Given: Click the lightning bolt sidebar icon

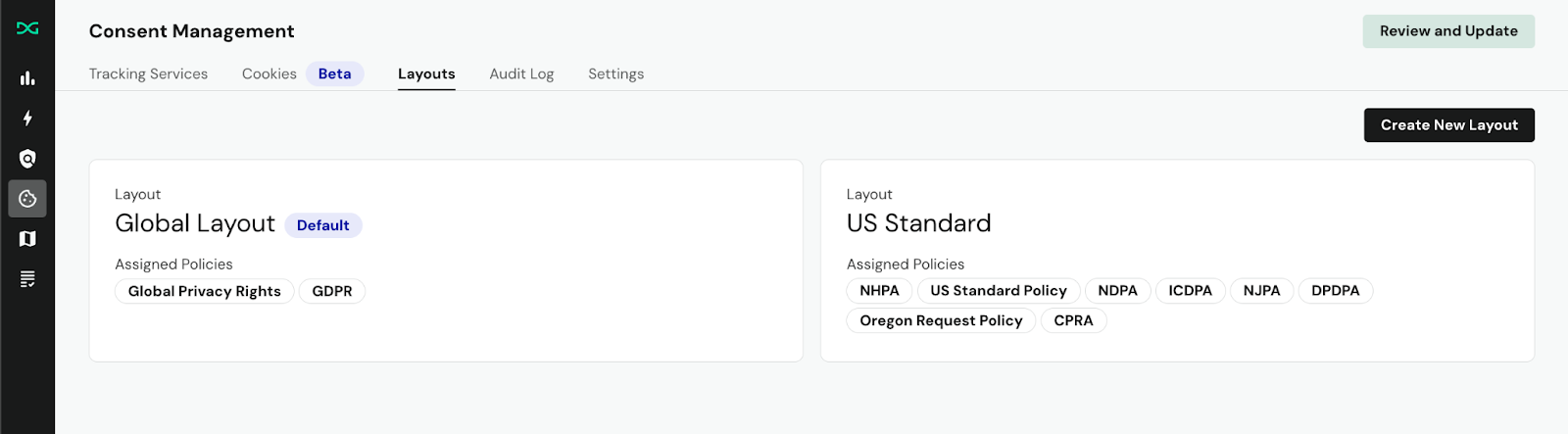Looking at the screenshot, I should click(27, 119).
